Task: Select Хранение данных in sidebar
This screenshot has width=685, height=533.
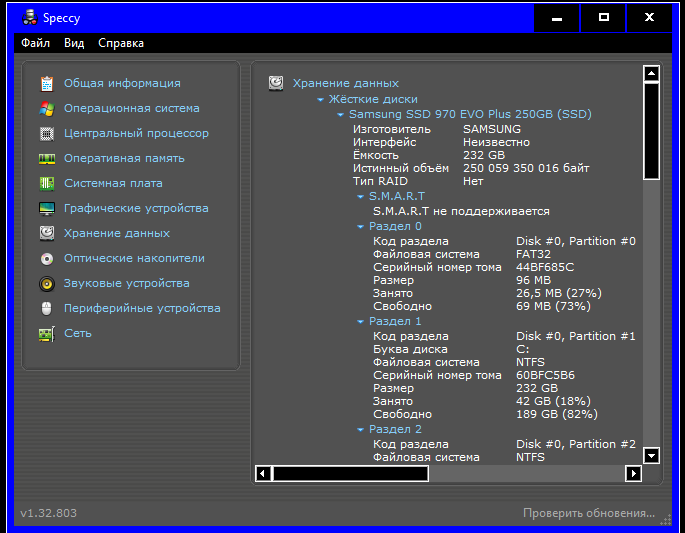Action: (x=117, y=233)
